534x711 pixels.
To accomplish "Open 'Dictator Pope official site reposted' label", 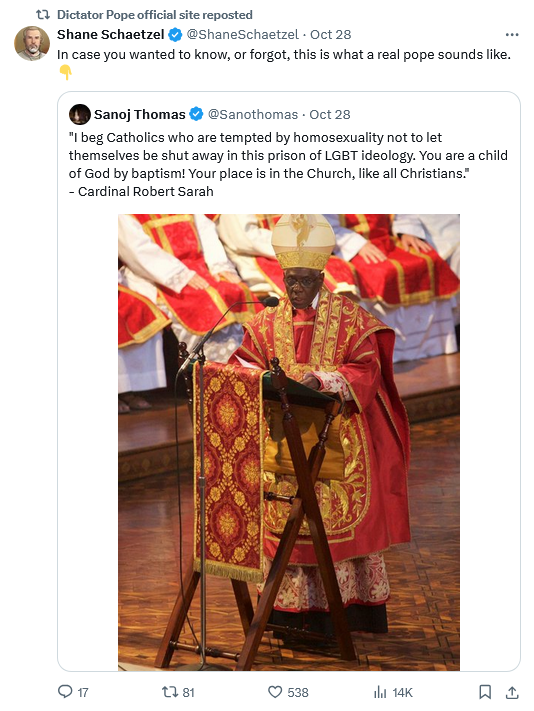I will point(155,15).
